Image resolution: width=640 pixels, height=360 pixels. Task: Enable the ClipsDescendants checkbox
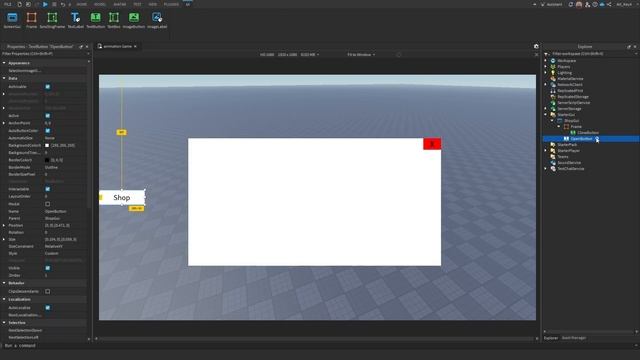point(48,291)
